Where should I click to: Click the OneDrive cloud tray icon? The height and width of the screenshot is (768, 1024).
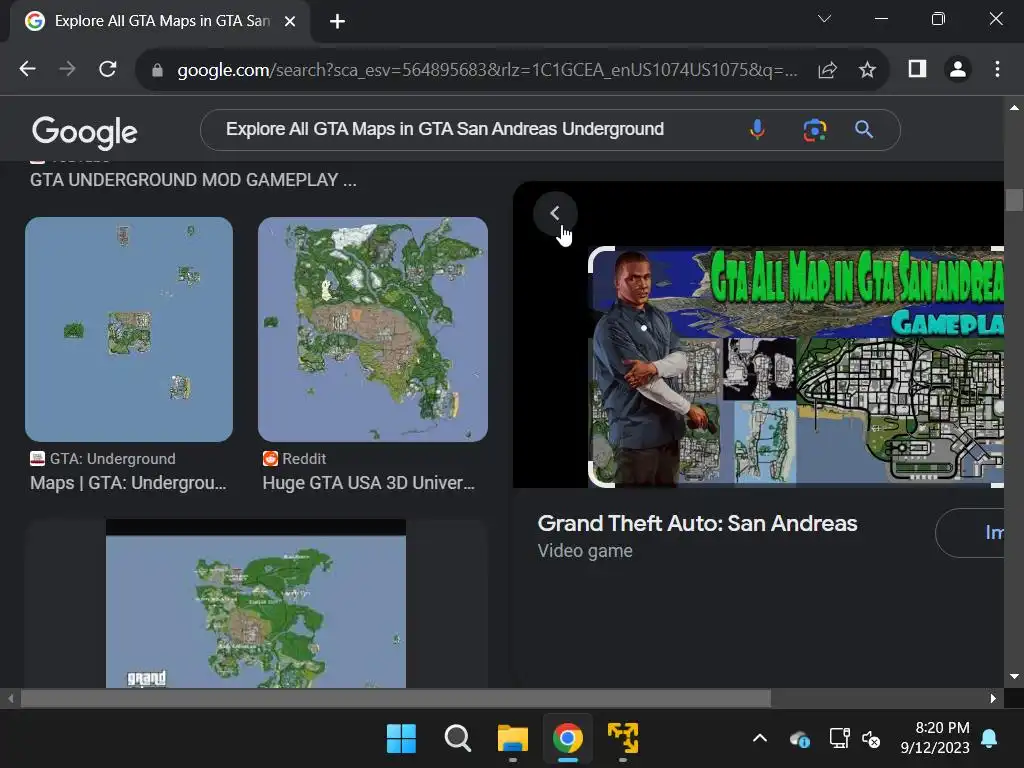[800, 739]
